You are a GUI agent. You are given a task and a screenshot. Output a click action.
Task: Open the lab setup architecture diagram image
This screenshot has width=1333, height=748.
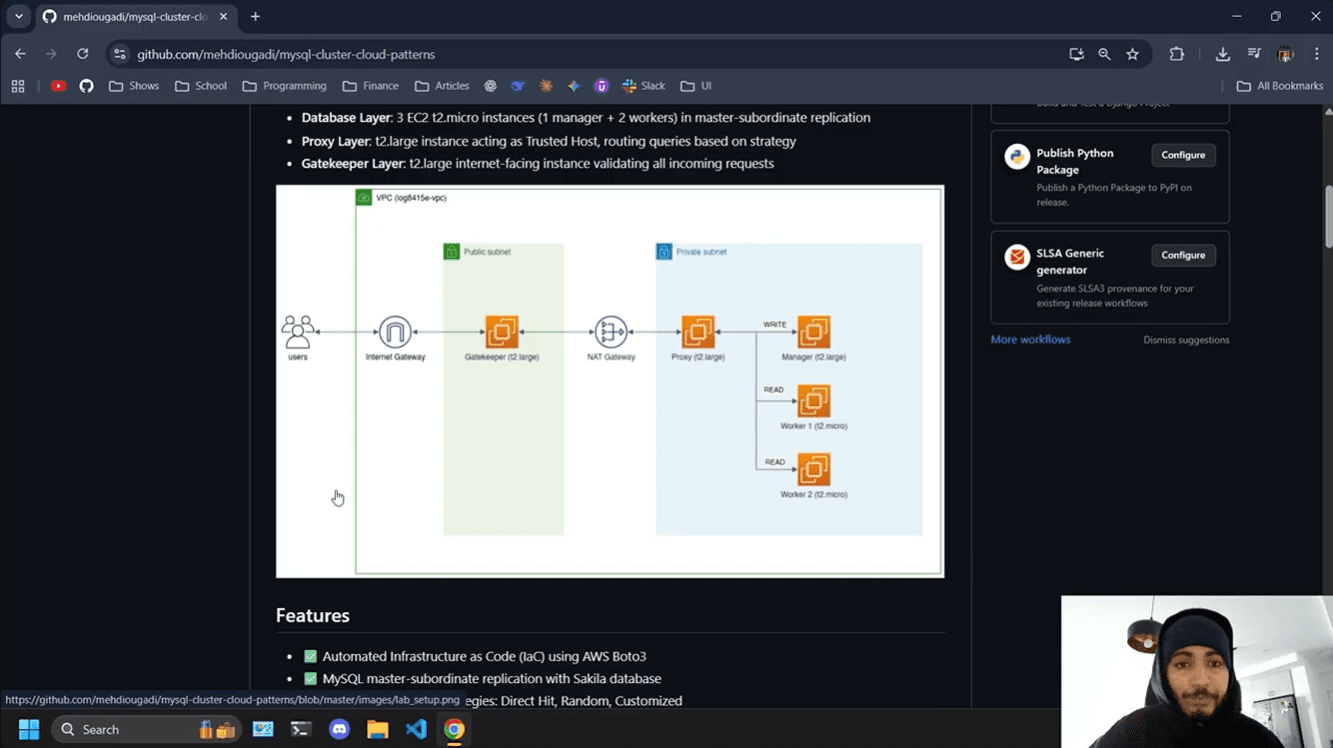pos(610,381)
